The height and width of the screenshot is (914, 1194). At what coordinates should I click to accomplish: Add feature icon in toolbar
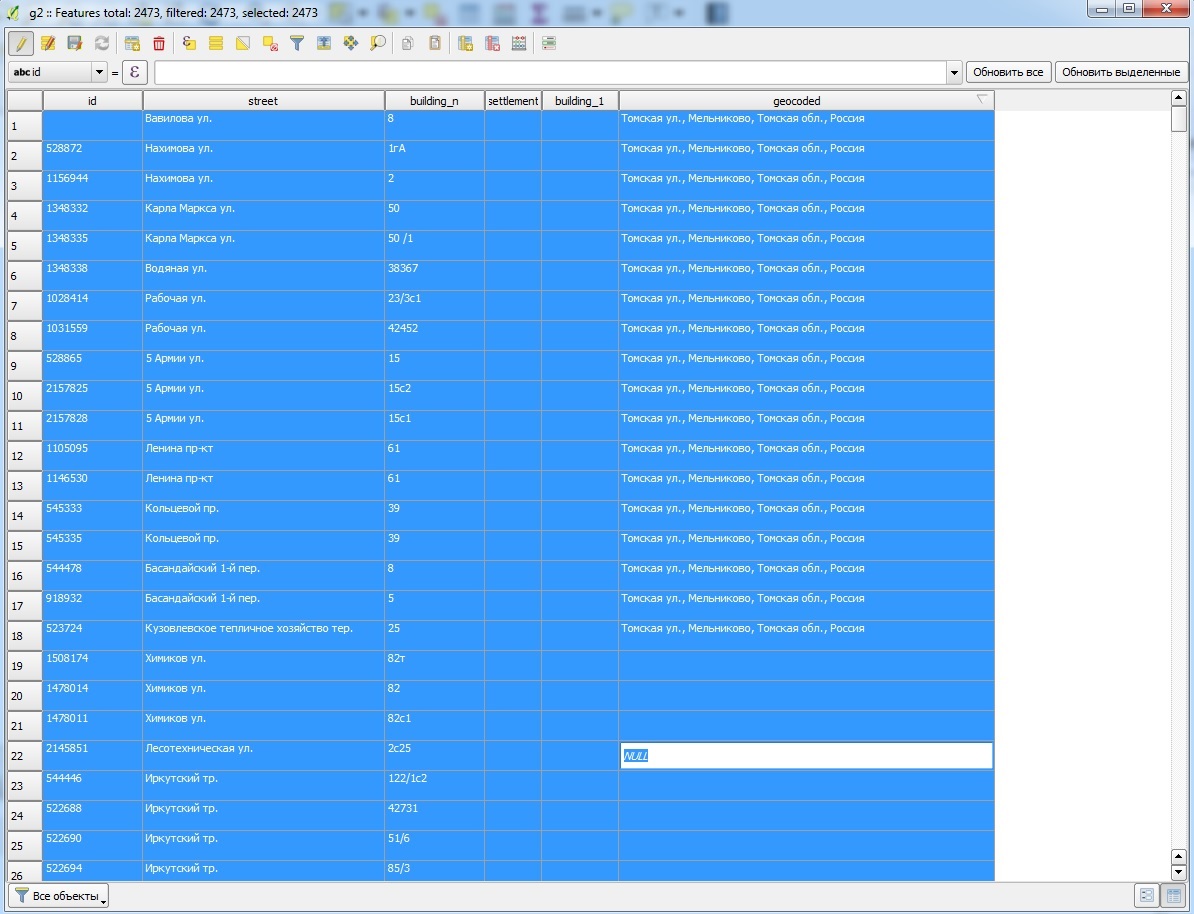click(132, 43)
